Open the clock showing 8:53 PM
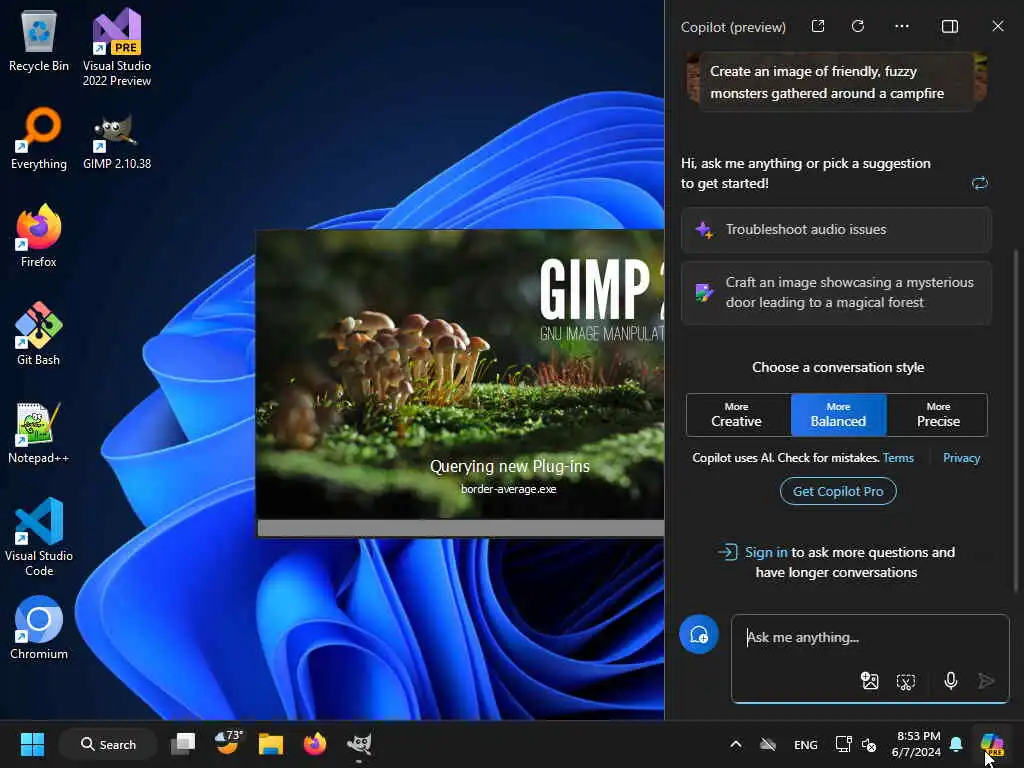Viewport: 1024px width, 768px height. [917, 744]
